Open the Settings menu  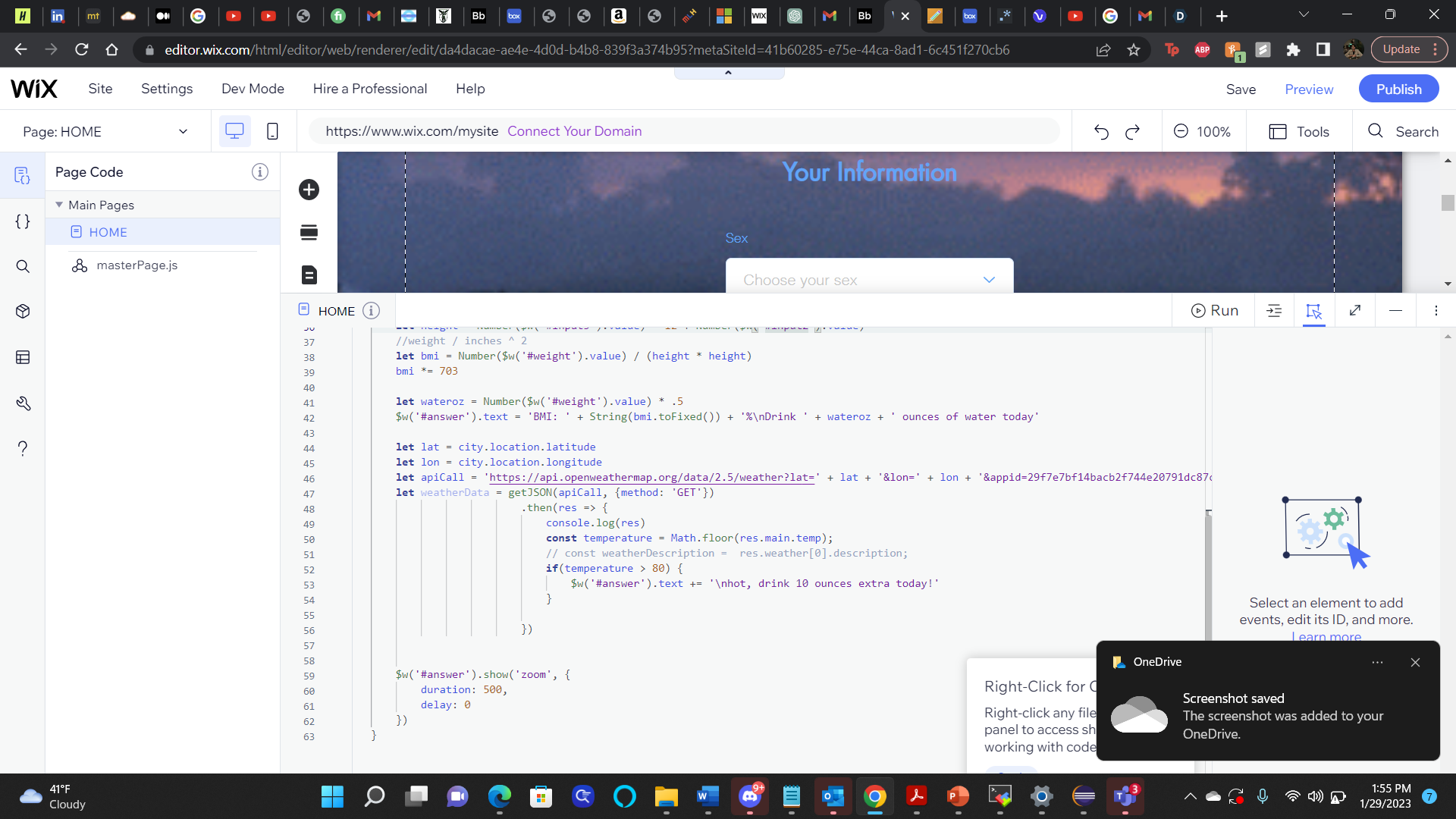click(x=167, y=89)
